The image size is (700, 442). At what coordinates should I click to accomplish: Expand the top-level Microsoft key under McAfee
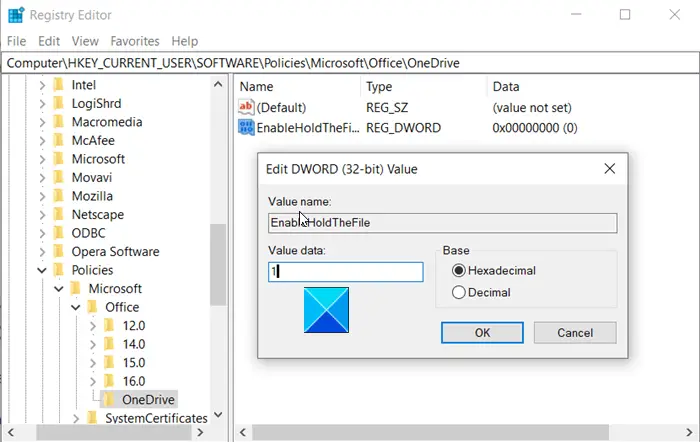point(42,159)
